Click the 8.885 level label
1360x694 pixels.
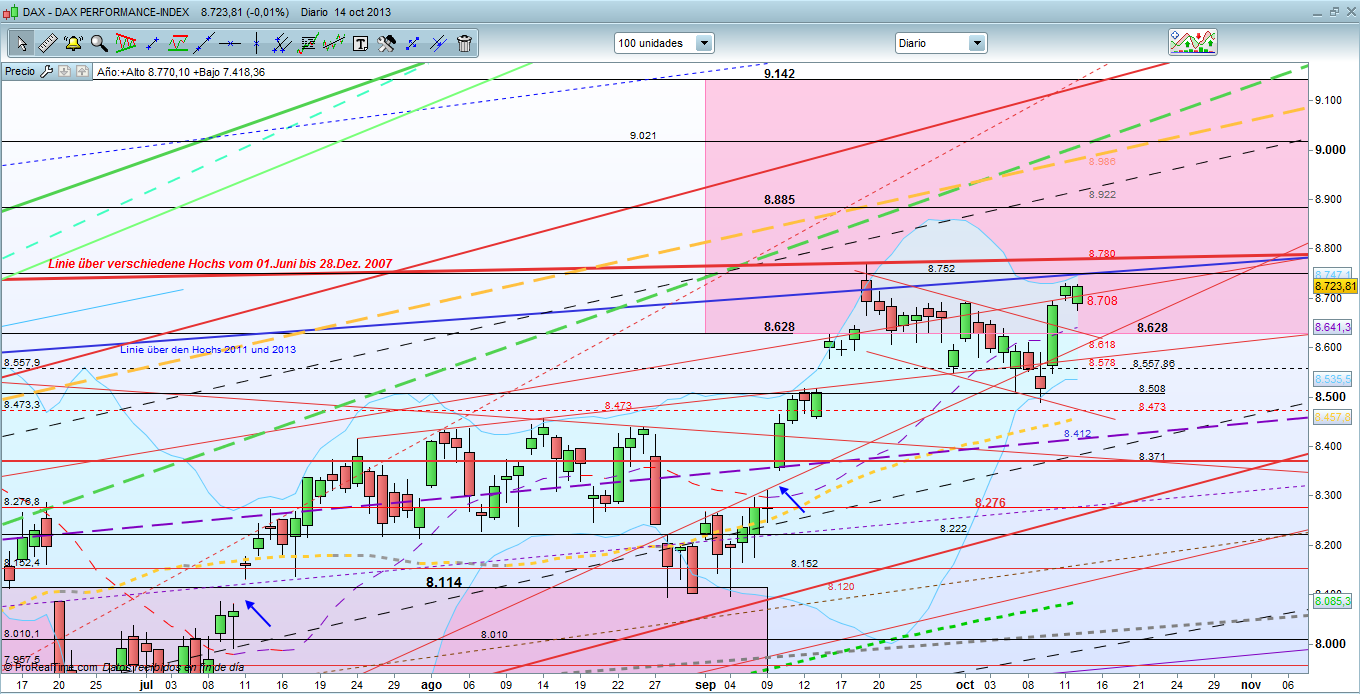click(x=779, y=199)
